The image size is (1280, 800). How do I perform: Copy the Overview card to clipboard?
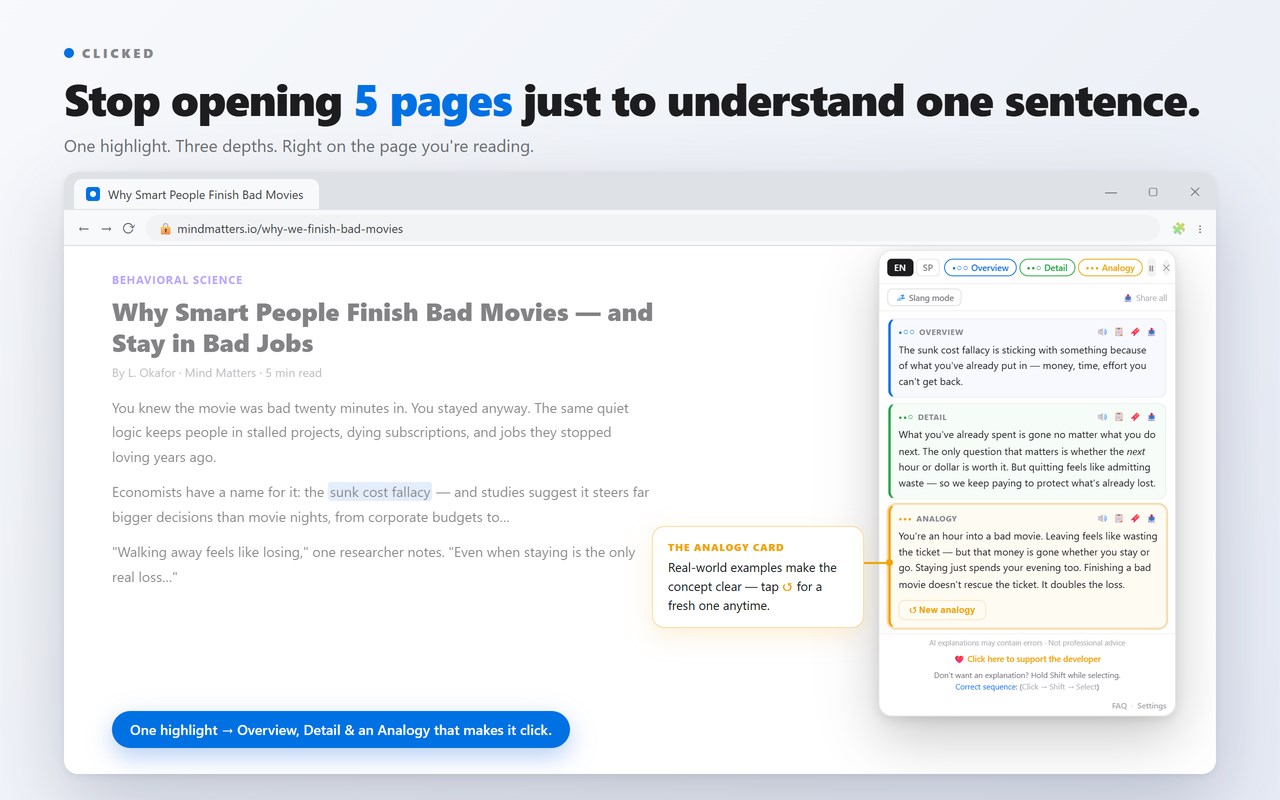point(1119,332)
